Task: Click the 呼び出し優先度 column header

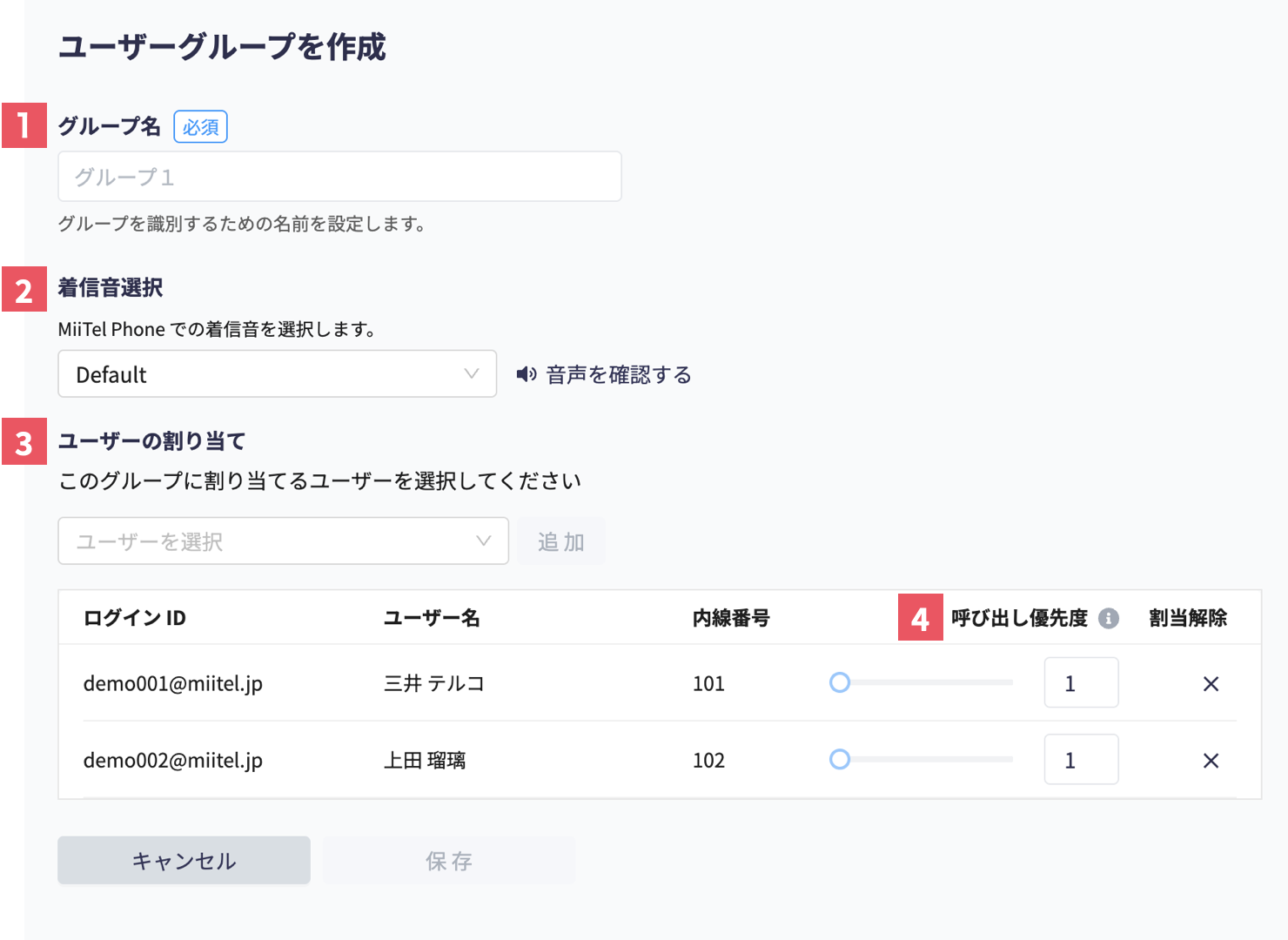Action: coord(1019,618)
